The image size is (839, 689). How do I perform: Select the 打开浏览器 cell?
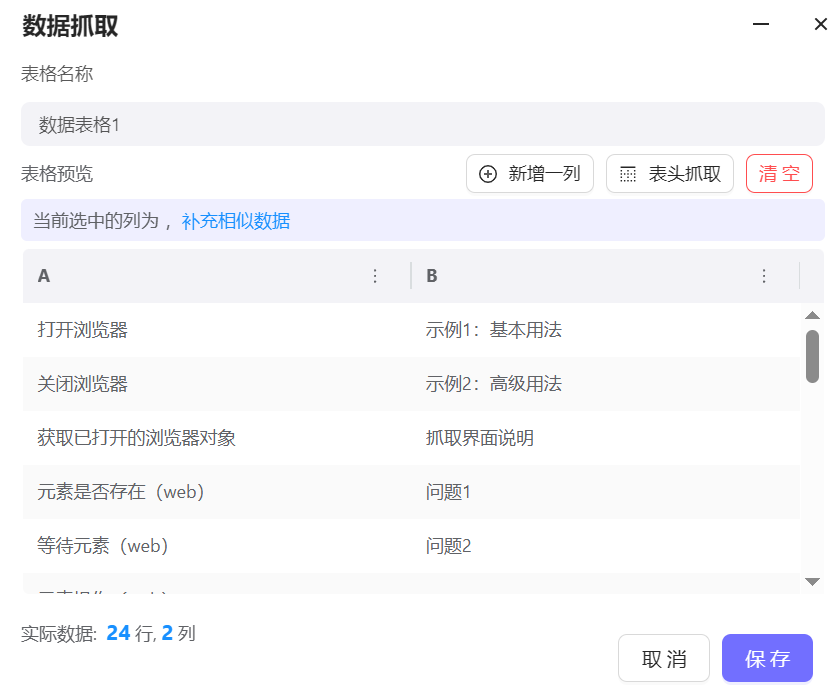coord(82,330)
